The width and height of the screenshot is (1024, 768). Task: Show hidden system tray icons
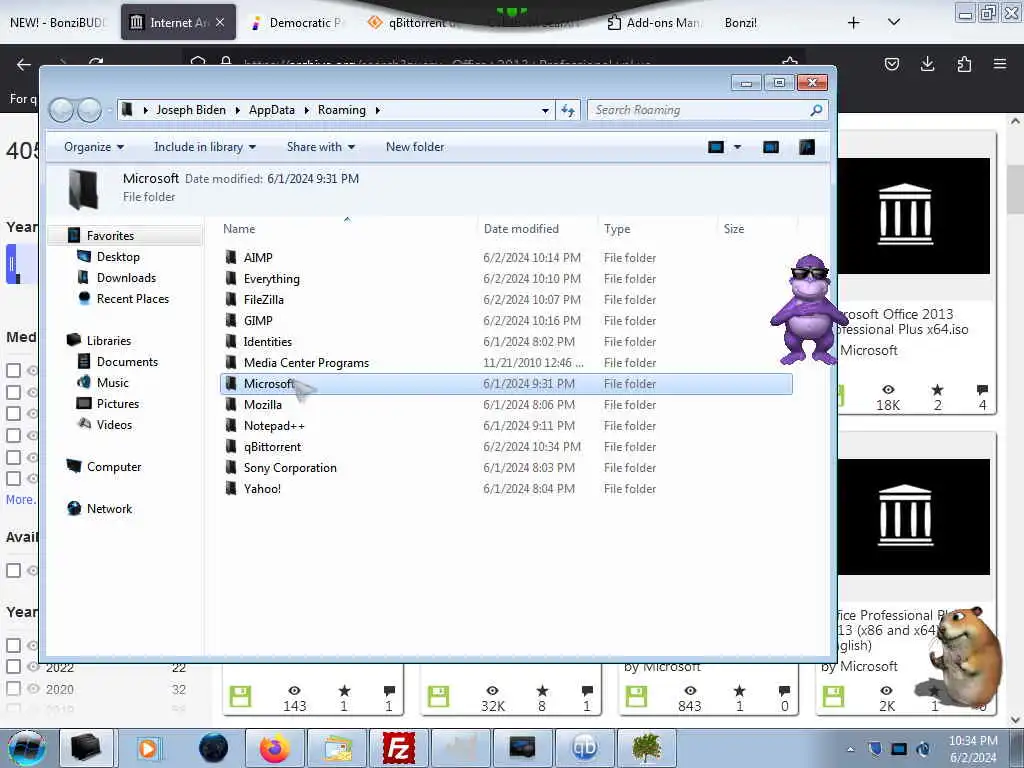(x=850, y=749)
